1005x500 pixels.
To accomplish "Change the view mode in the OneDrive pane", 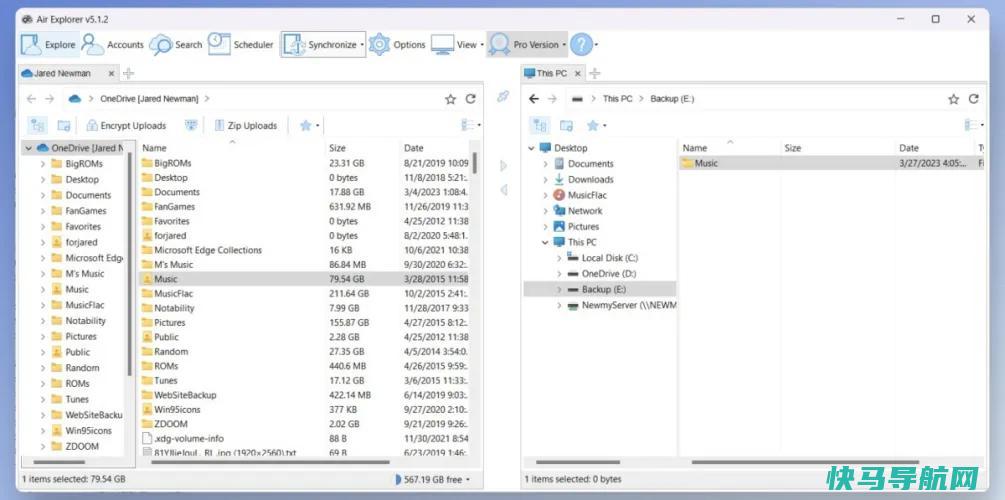I will tap(470, 126).
